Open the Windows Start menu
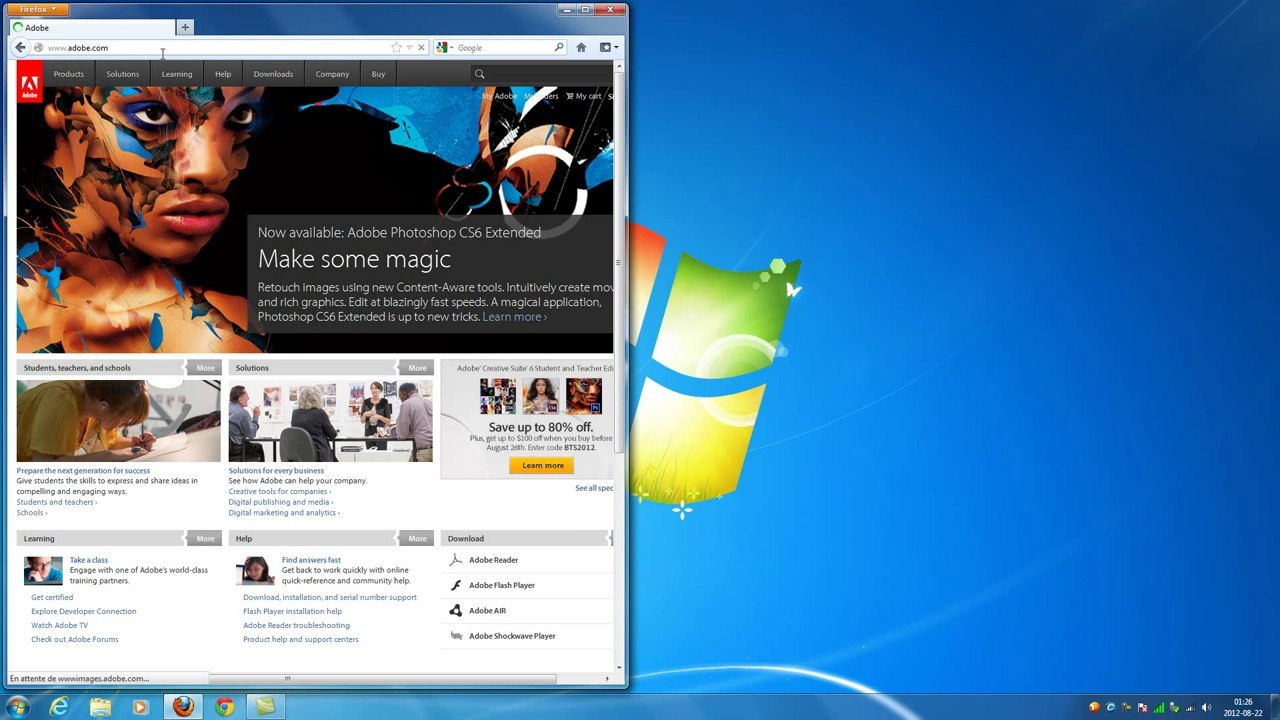Image resolution: width=1280 pixels, height=720 pixels. [x=17, y=706]
